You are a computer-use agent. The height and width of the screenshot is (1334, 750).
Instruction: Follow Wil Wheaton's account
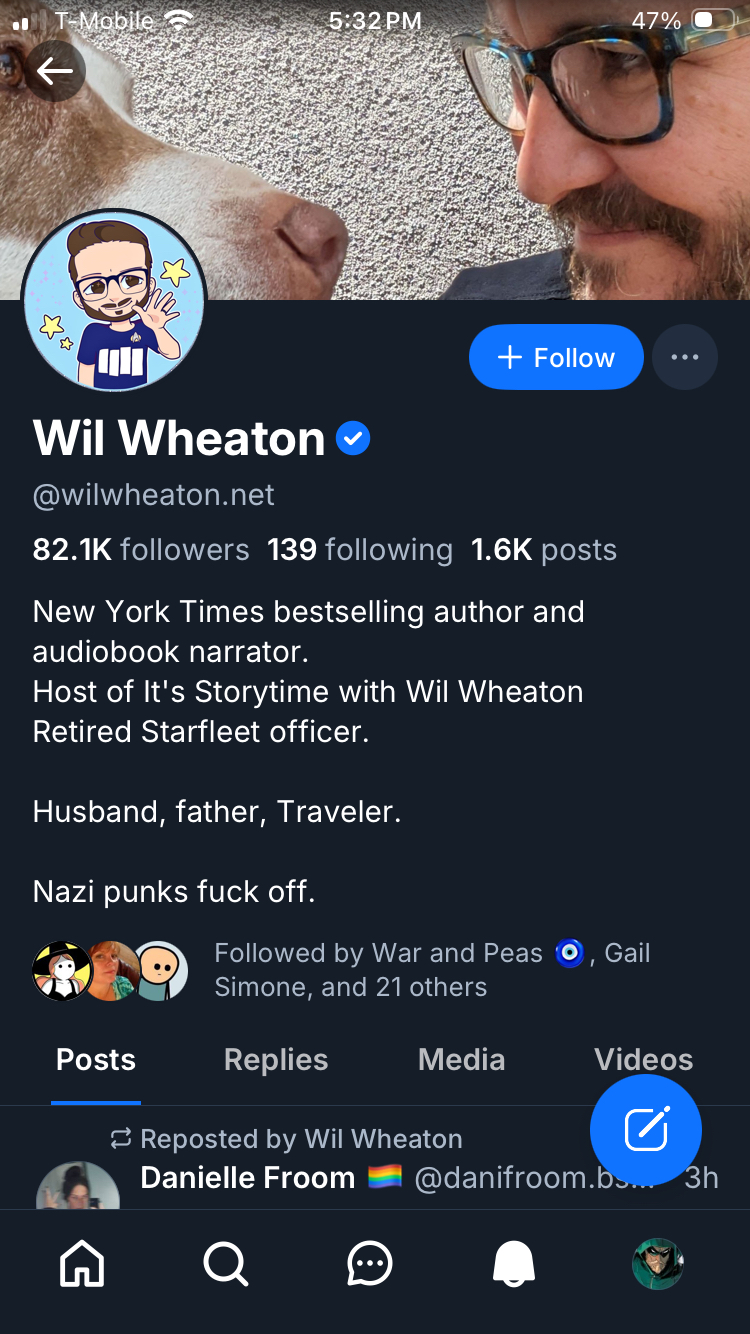(x=556, y=357)
